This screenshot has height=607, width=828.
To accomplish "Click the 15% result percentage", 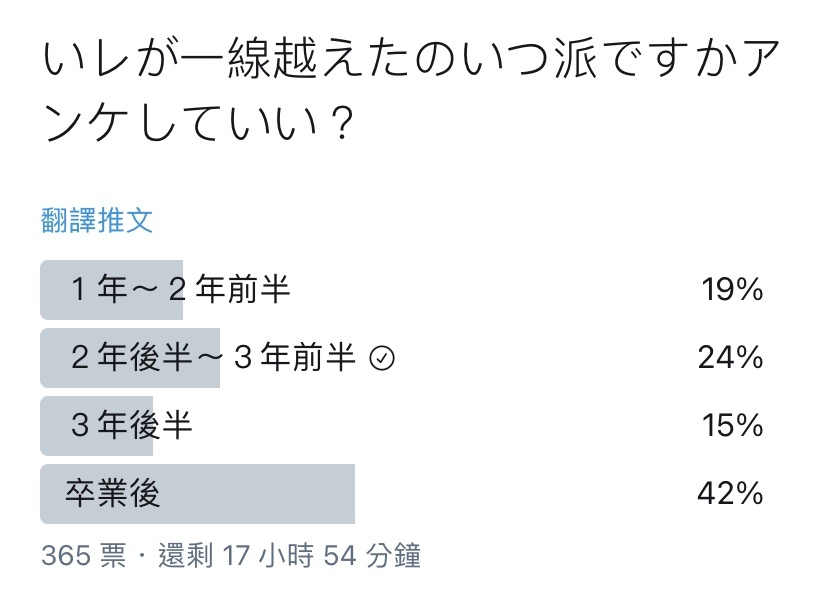I will 732,426.
